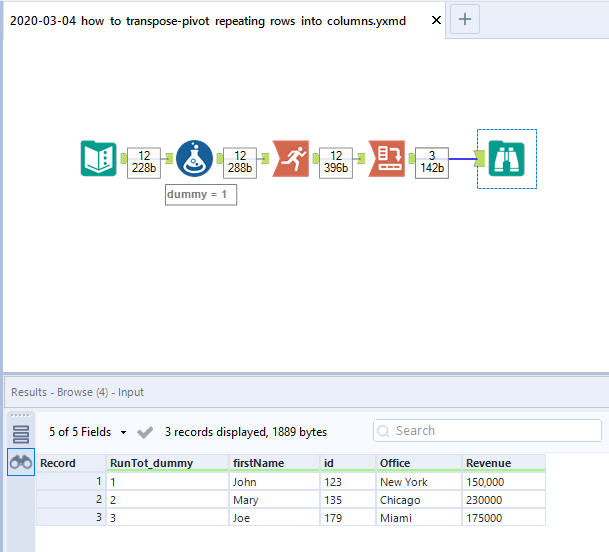
Task: Click the Revenue cell '150,000'
Action: pos(504,482)
